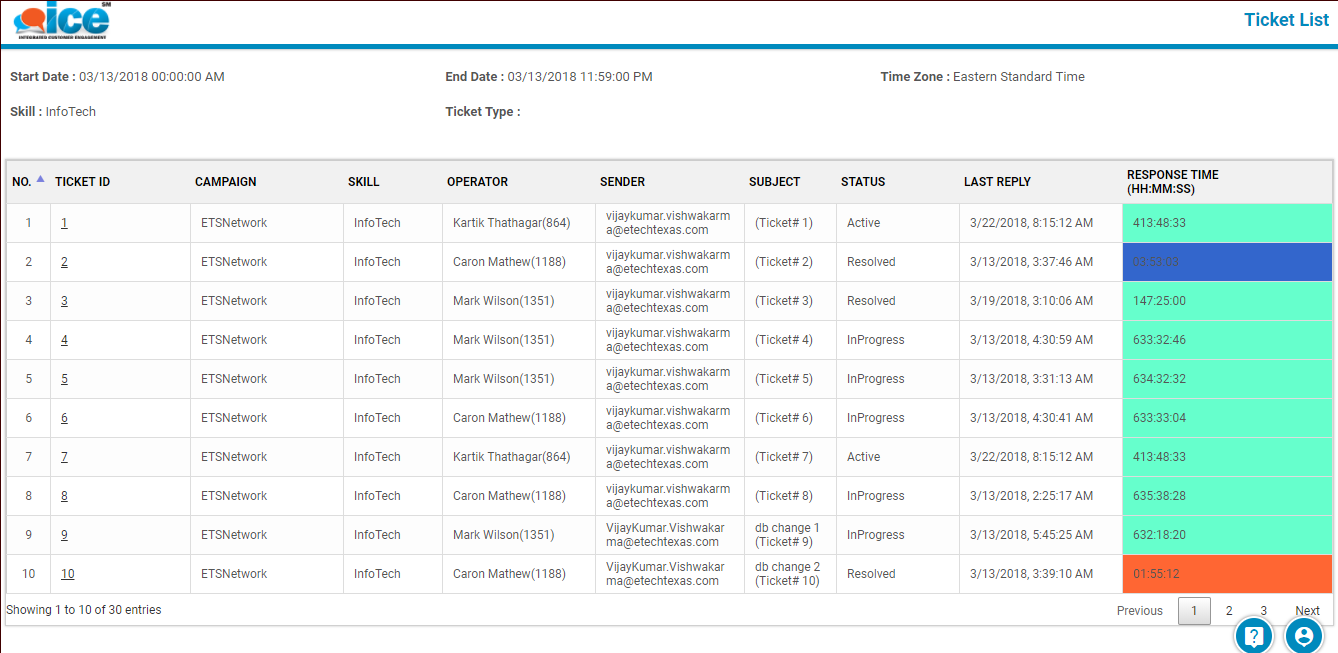Open ticket ID 1 link

(x=64, y=223)
